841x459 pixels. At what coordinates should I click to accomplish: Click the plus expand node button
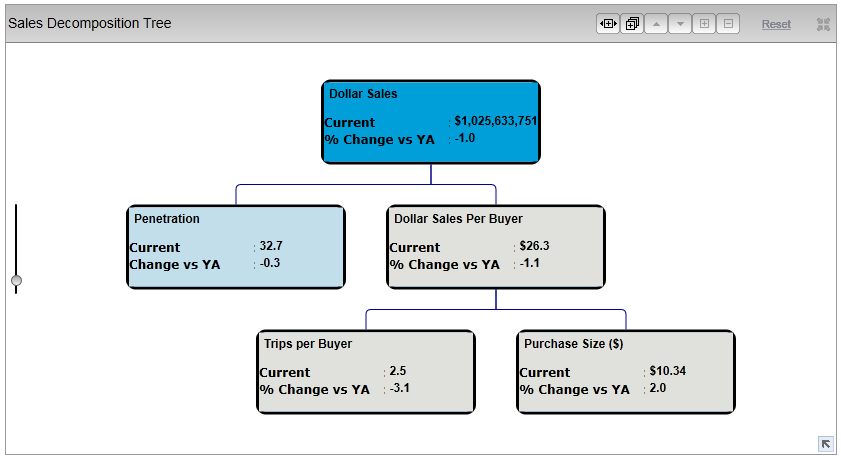click(704, 24)
